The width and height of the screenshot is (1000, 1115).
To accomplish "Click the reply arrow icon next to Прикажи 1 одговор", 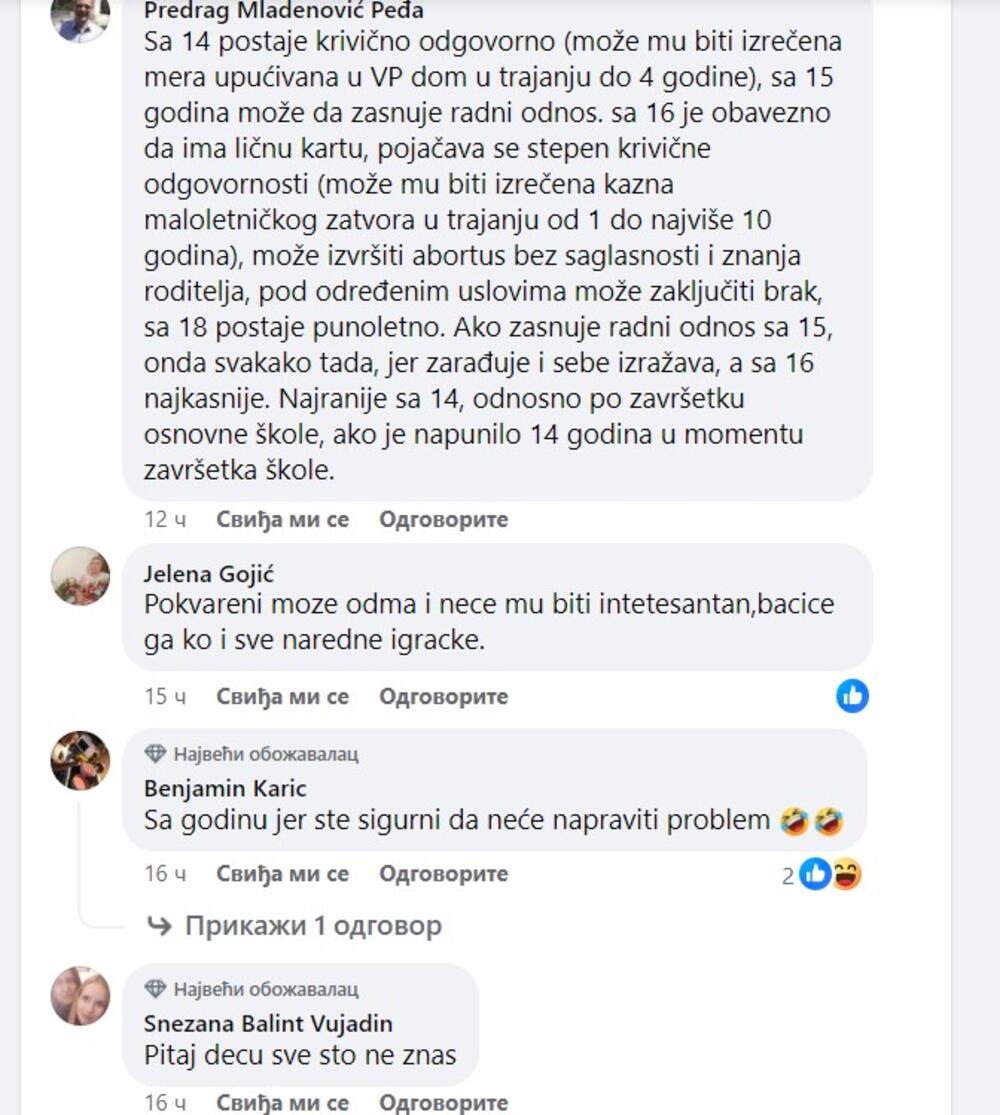I will 159,925.
